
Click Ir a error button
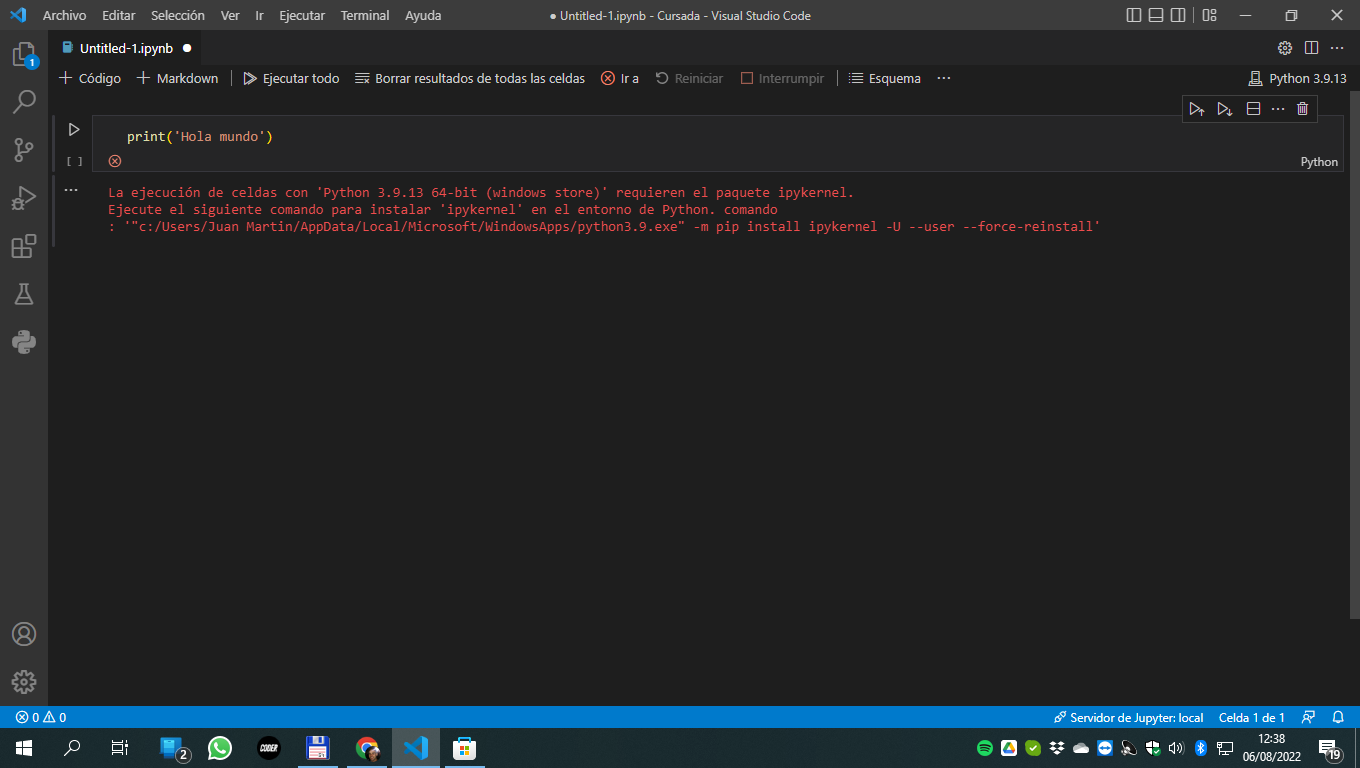620,78
